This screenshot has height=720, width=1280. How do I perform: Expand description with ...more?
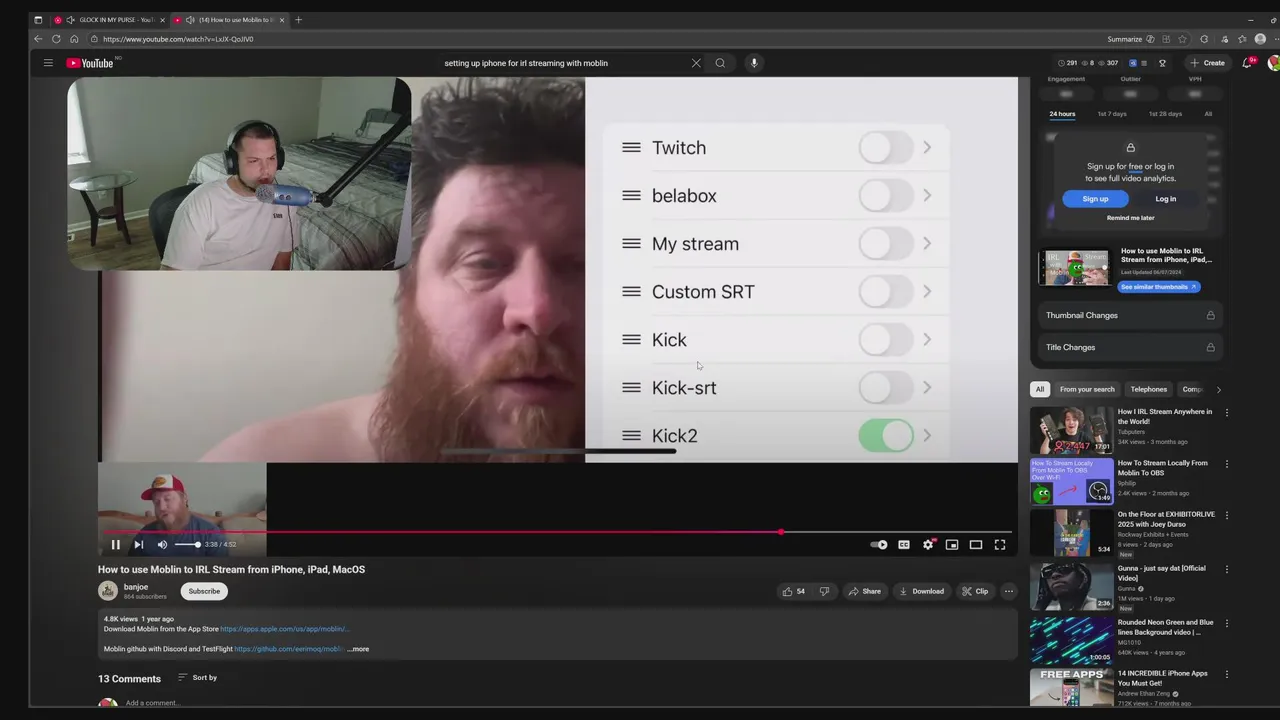point(358,649)
